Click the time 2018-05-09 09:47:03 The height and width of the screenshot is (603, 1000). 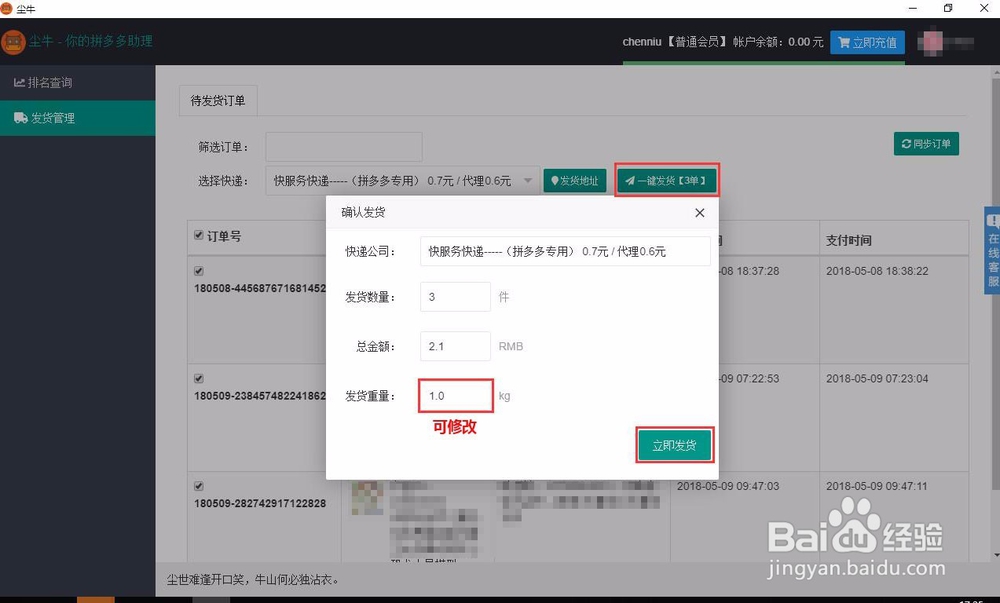[x=728, y=486]
